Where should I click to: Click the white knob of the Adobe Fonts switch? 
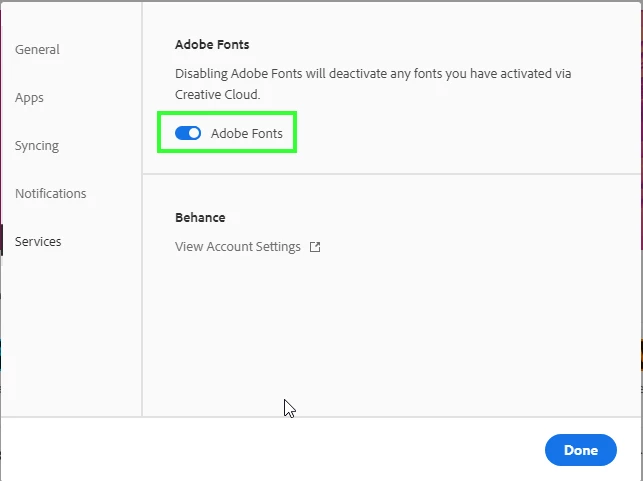click(194, 133)
